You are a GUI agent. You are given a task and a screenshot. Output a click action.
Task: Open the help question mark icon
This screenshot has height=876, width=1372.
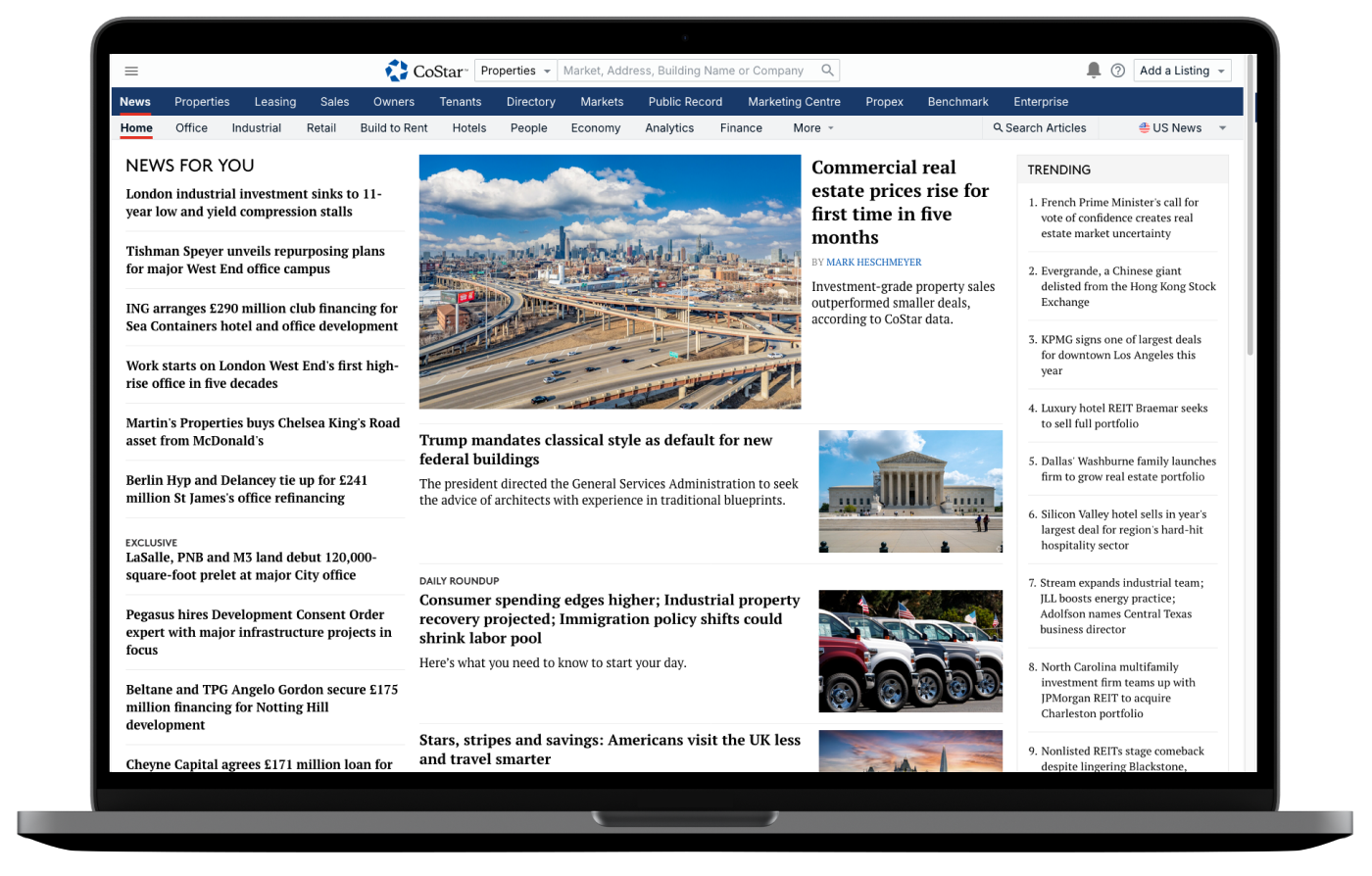pos(1117,71)
